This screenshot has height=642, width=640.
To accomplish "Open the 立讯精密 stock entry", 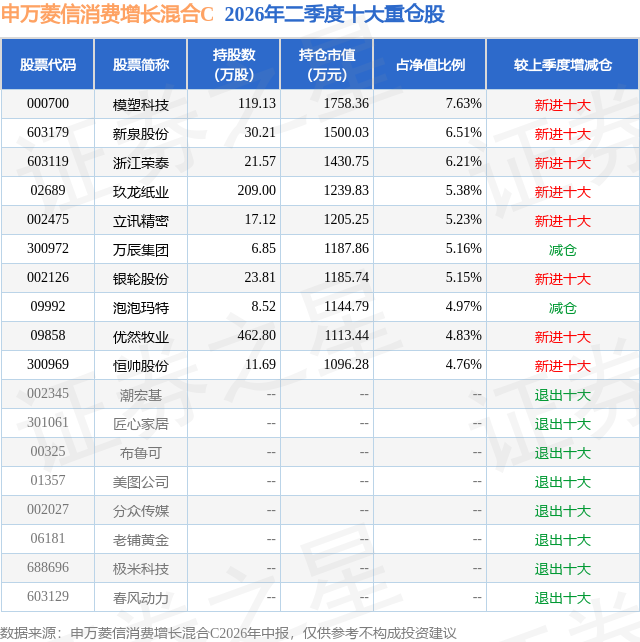I will pyautogui.click(x=141, y=221).
